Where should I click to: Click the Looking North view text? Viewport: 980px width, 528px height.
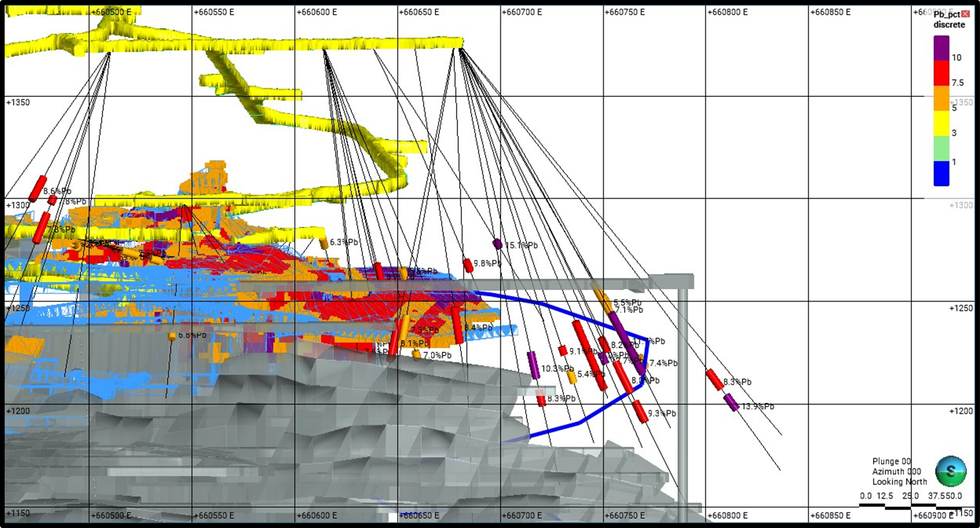tap(896, 482)
